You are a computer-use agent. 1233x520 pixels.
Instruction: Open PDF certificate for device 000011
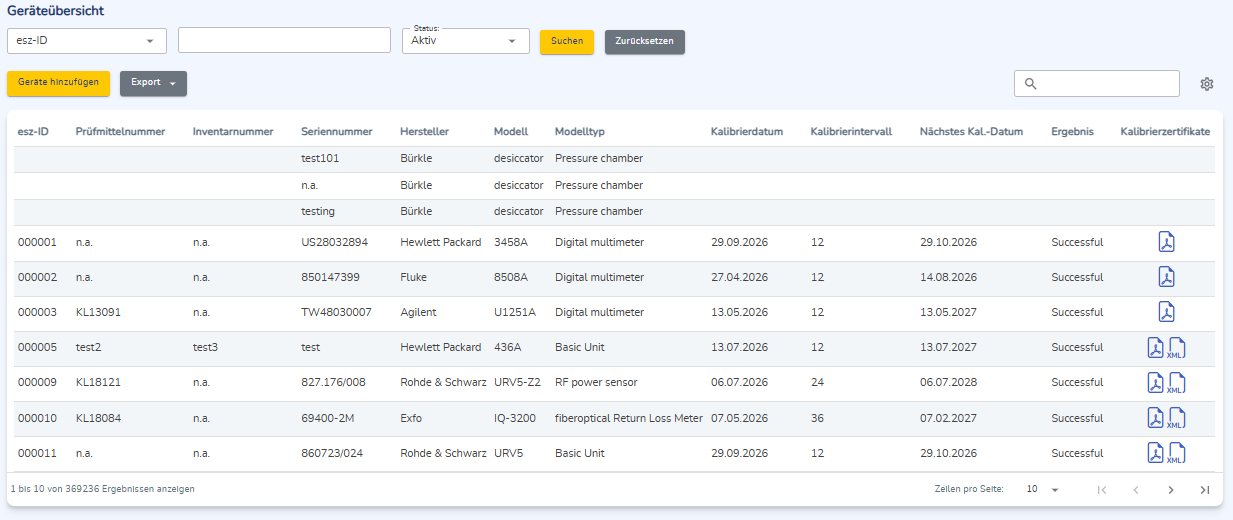(x=1155, y=453)
